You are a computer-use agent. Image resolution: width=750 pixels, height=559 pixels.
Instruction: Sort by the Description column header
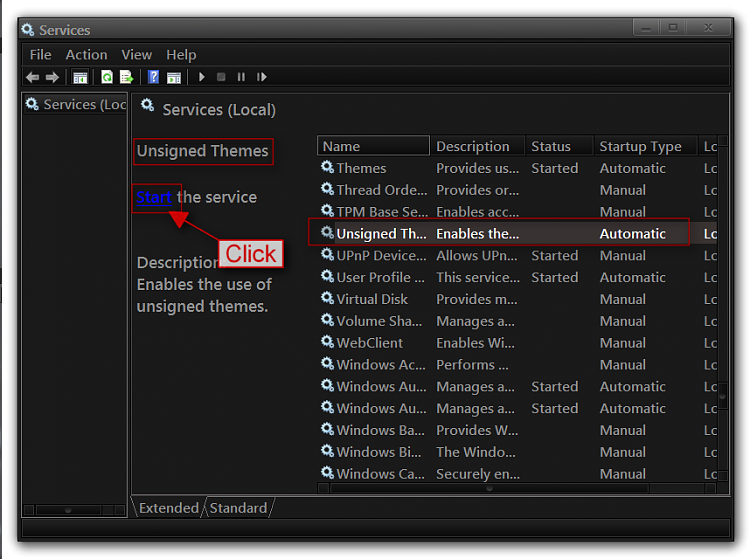click(x=477, y=146)
